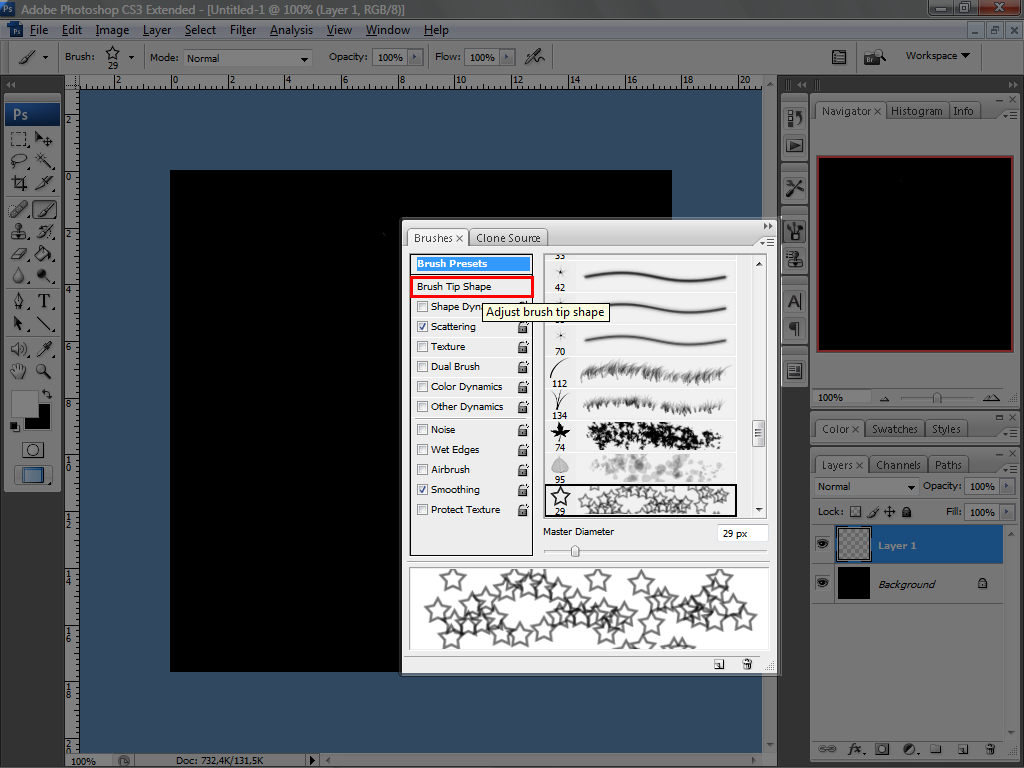Select the Eyedropper tool

tap(44, 349)
